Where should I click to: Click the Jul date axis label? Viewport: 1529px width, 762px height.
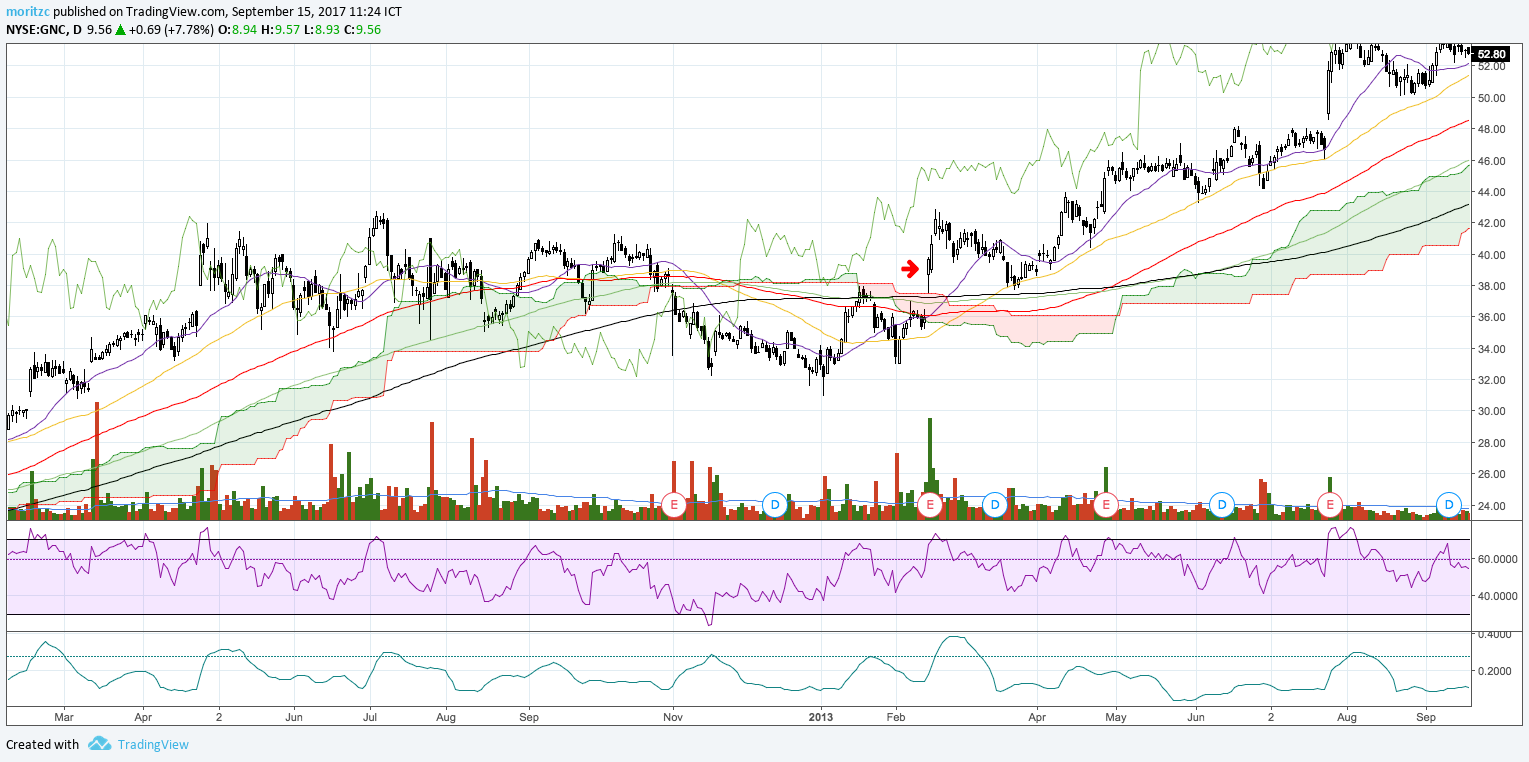point(370,717)
